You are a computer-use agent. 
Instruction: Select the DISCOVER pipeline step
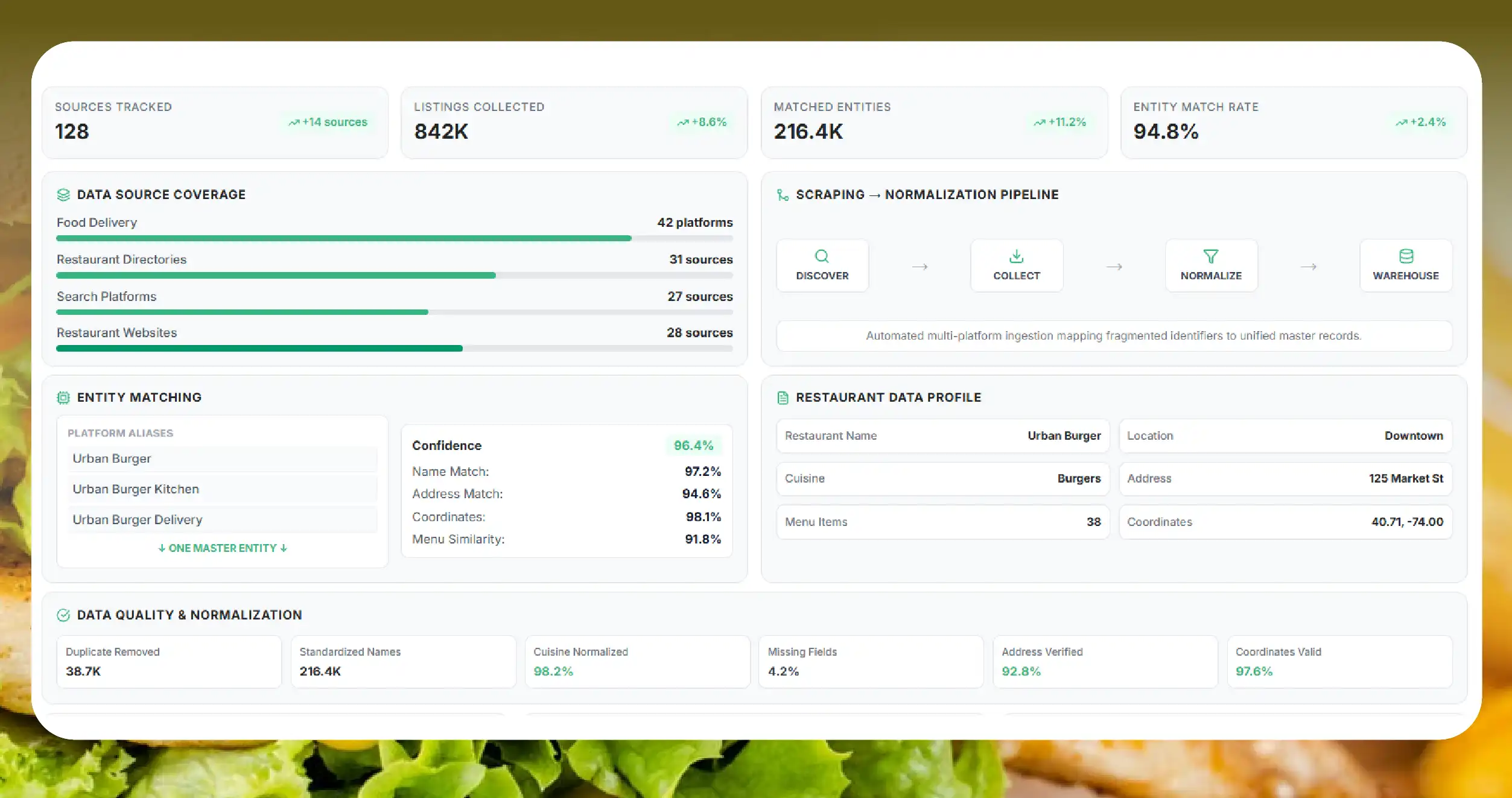[822, 265]
